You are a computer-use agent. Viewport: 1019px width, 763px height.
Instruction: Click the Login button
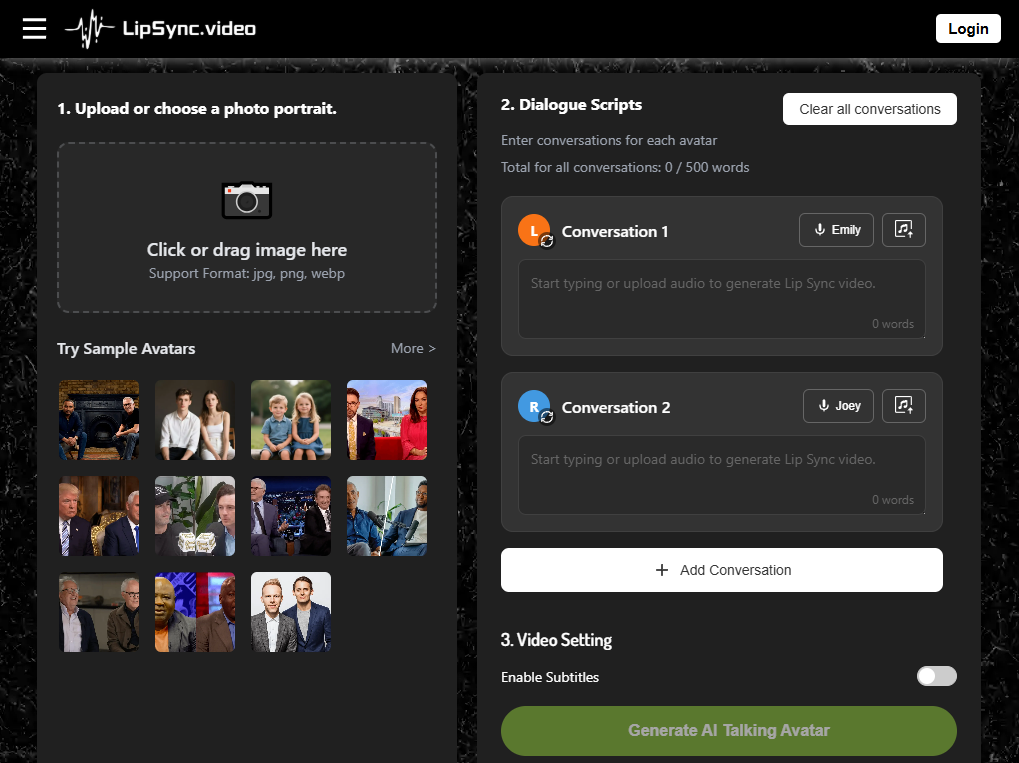(967, 28)
